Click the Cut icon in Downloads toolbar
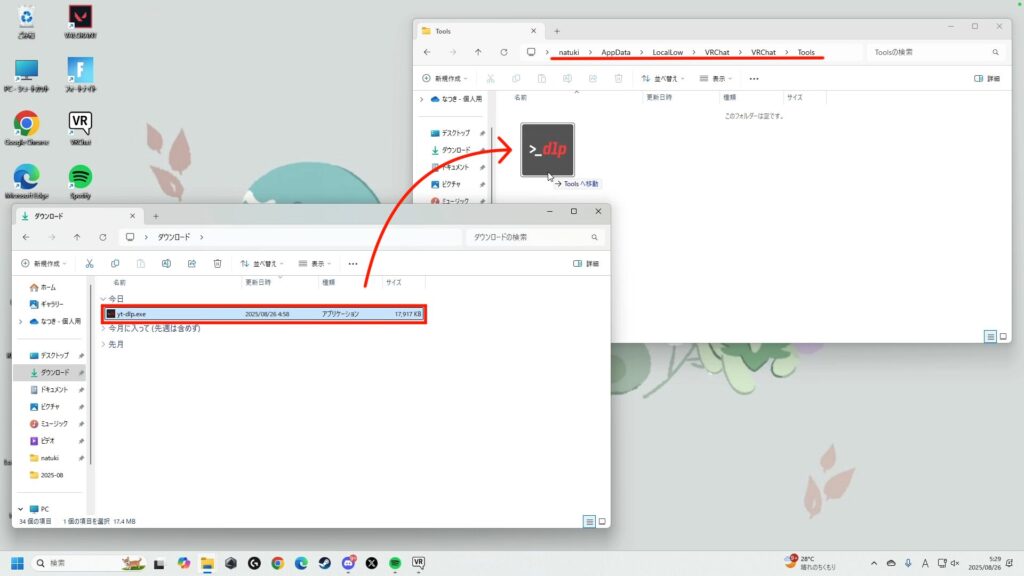This screenshot has height=576, width=1024. pos(90,264)
